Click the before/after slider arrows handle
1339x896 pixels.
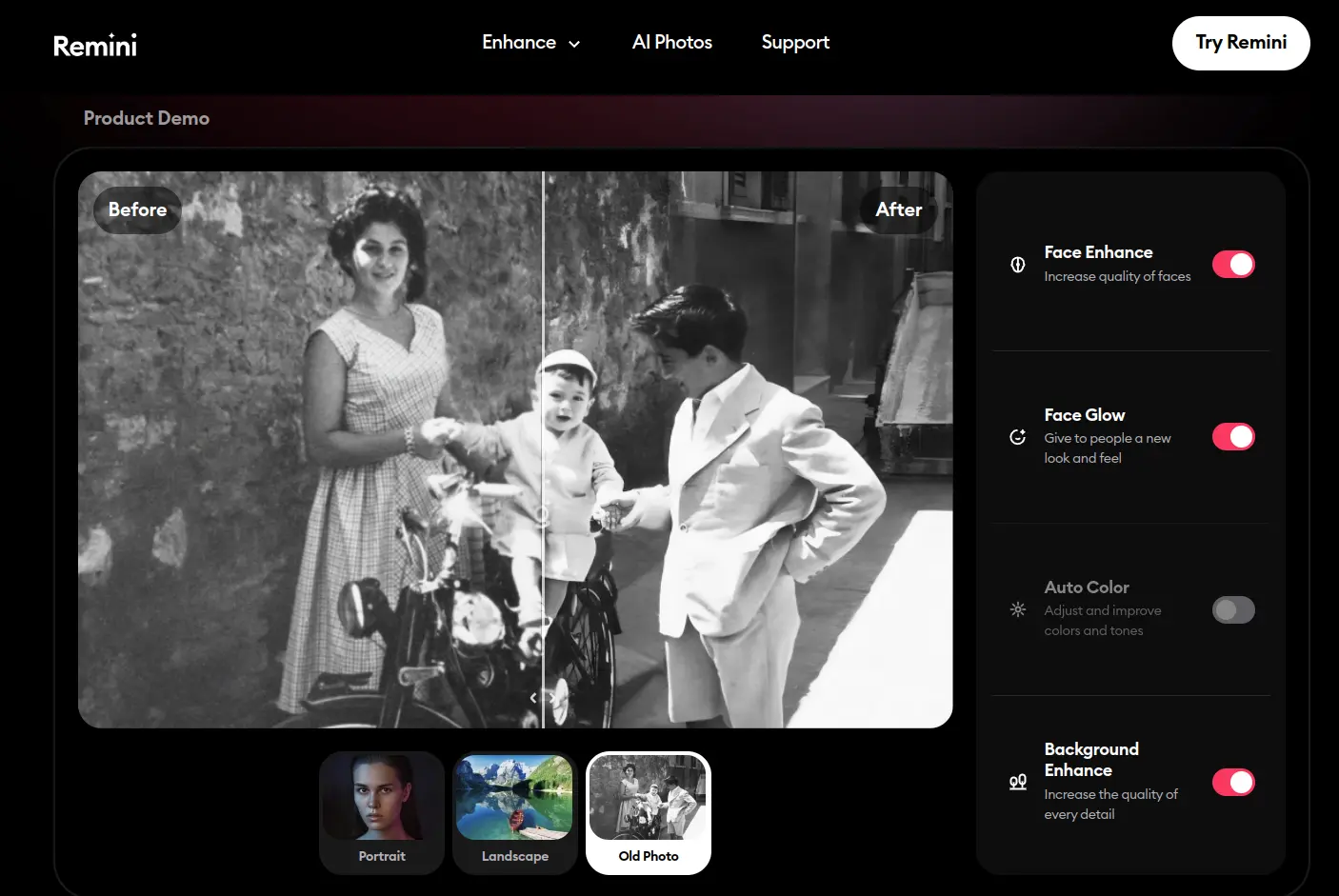(543, 698)
